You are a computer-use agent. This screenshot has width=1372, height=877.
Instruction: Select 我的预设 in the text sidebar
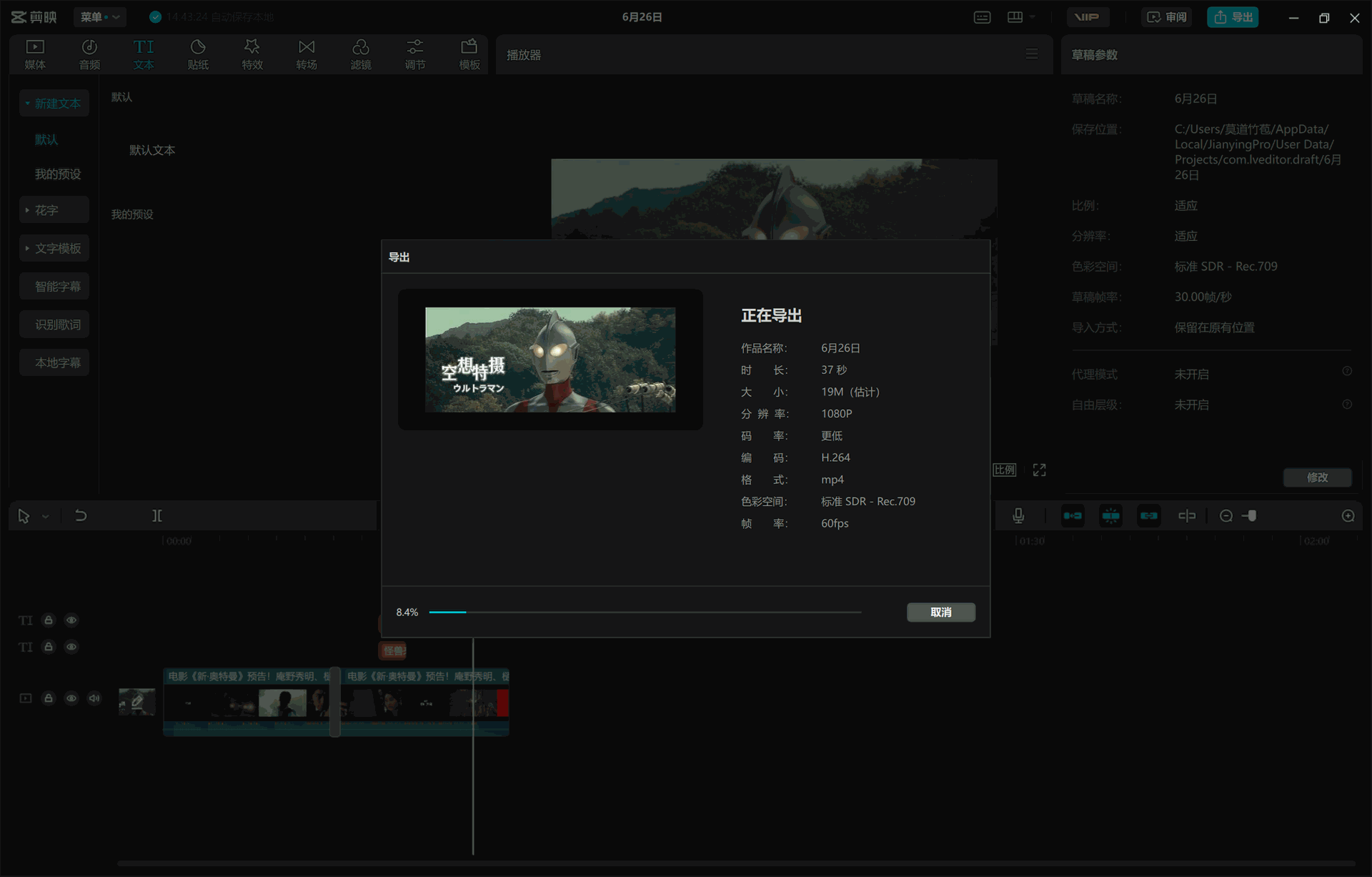pyautogui.click(x=58, y=174)
